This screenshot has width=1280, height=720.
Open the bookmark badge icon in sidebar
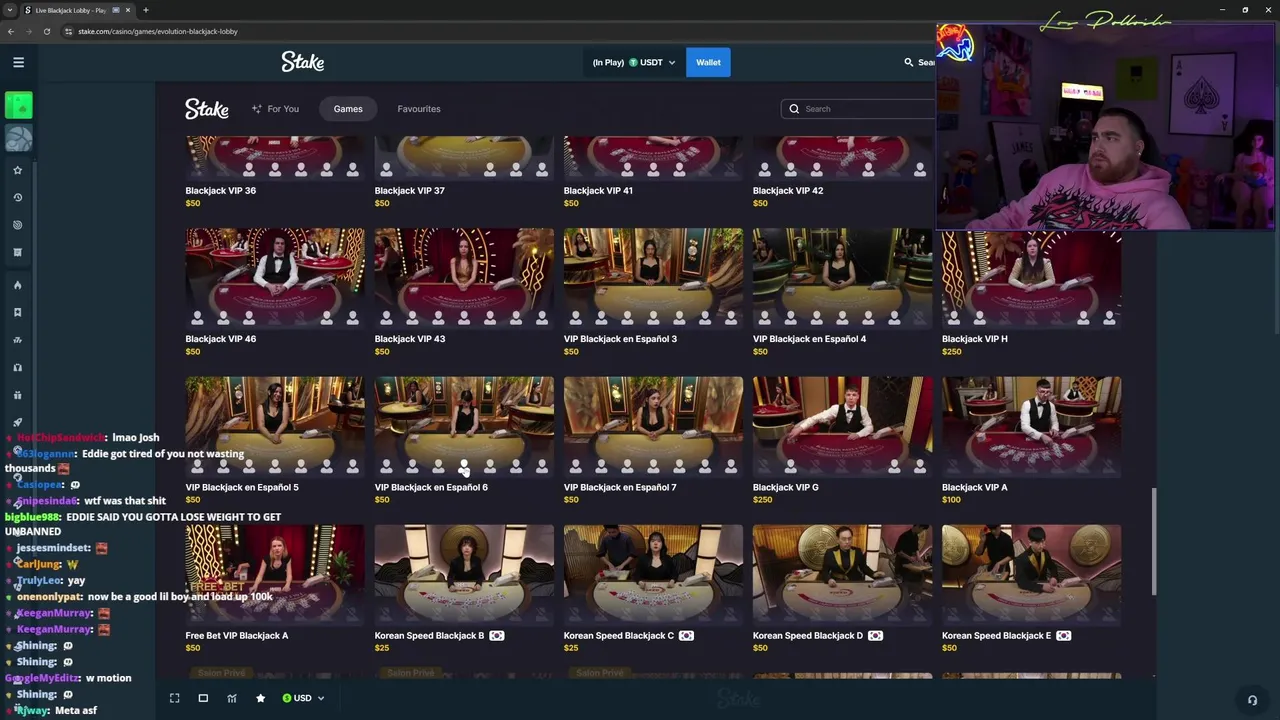[17, 312]
